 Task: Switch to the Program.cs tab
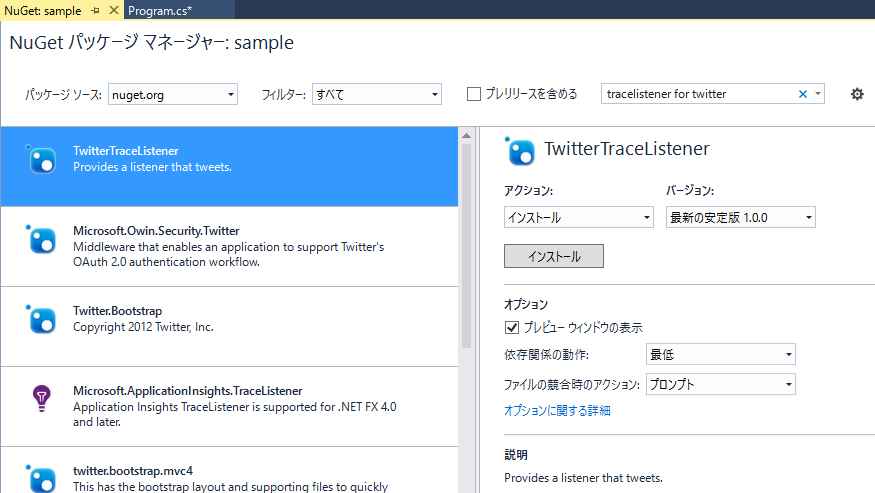click(x=160, y=10)
